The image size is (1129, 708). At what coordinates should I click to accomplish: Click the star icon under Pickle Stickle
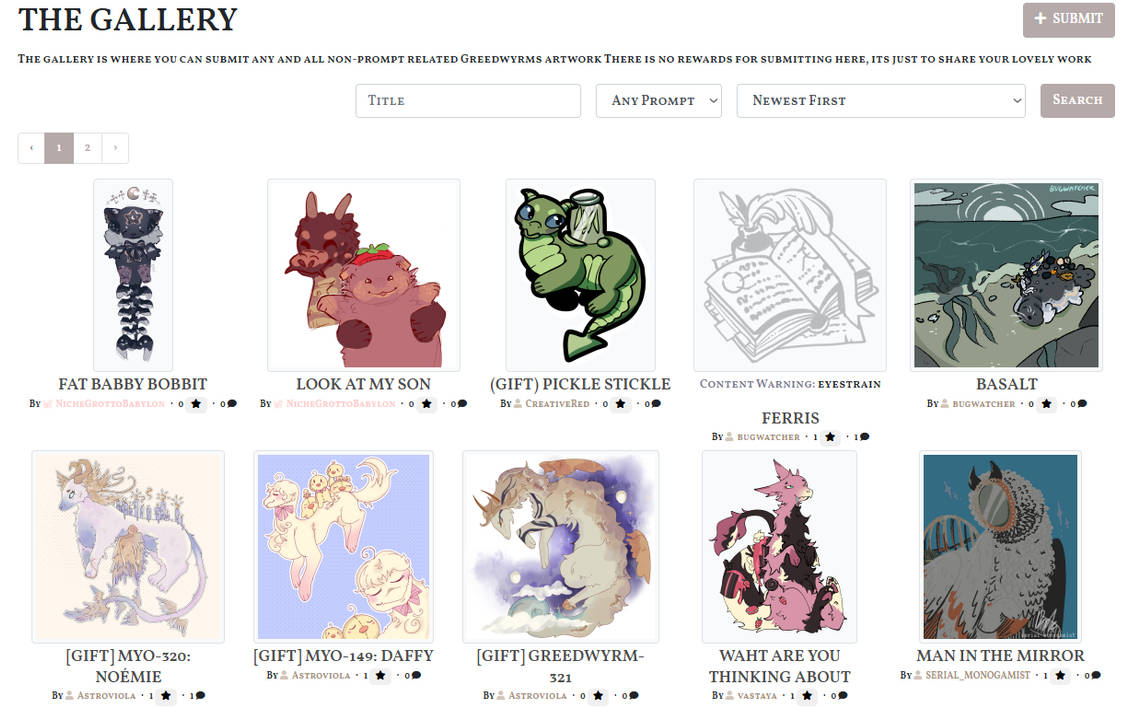(620, 404)
